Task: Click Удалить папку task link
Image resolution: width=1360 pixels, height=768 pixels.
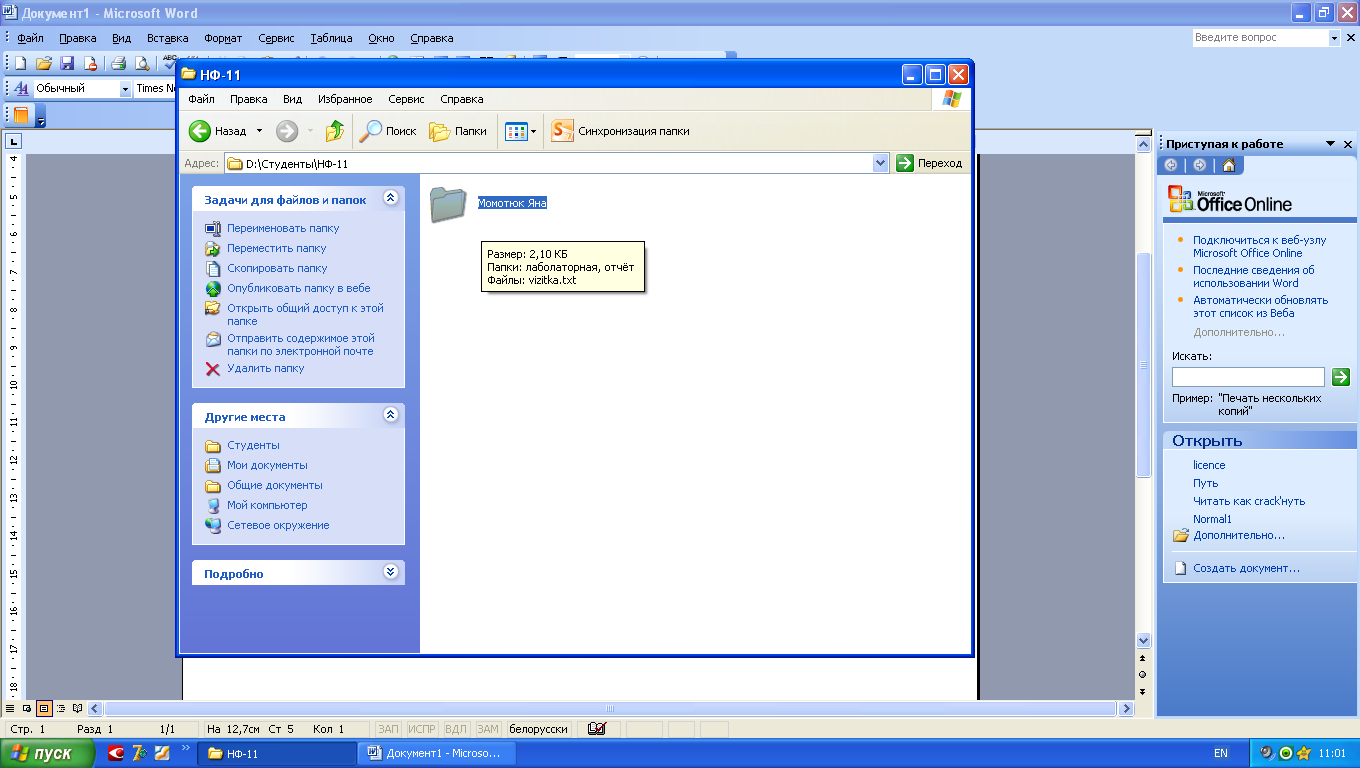Action: coord(265,368)
